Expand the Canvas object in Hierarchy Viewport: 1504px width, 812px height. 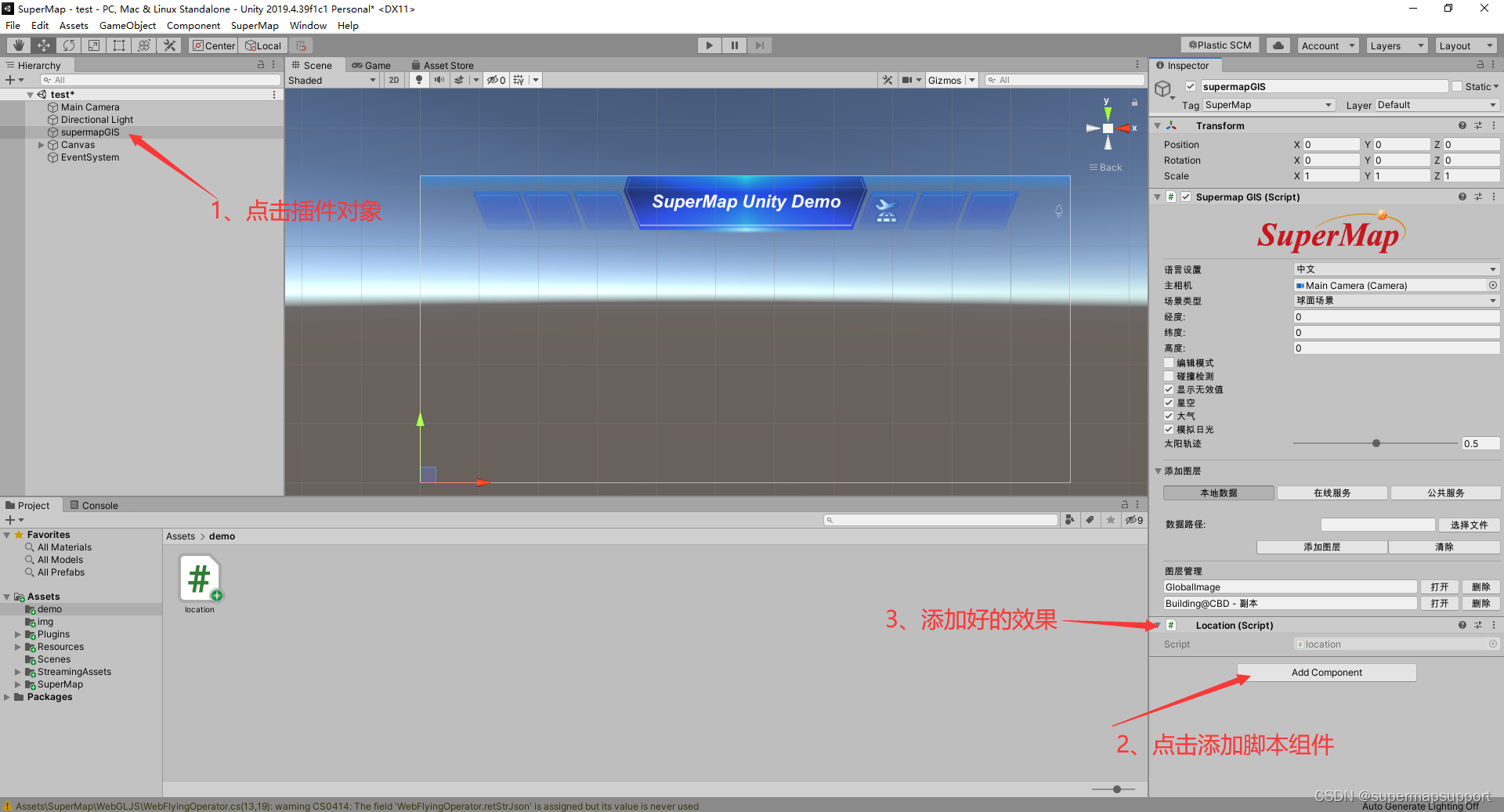click(42, 145)
